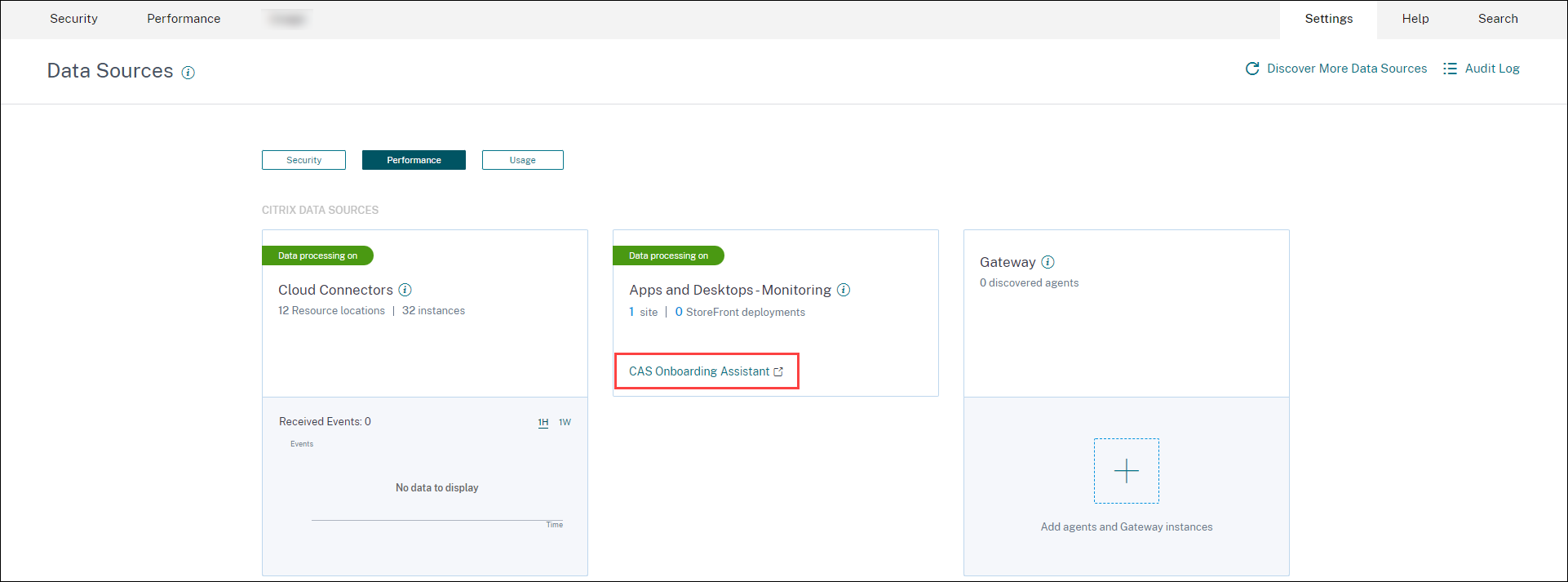This screenshot has width=1568, height=582.
Task: Click the refresh icon for Discover More Data Sources
Action: click(x=1252, y=69)
